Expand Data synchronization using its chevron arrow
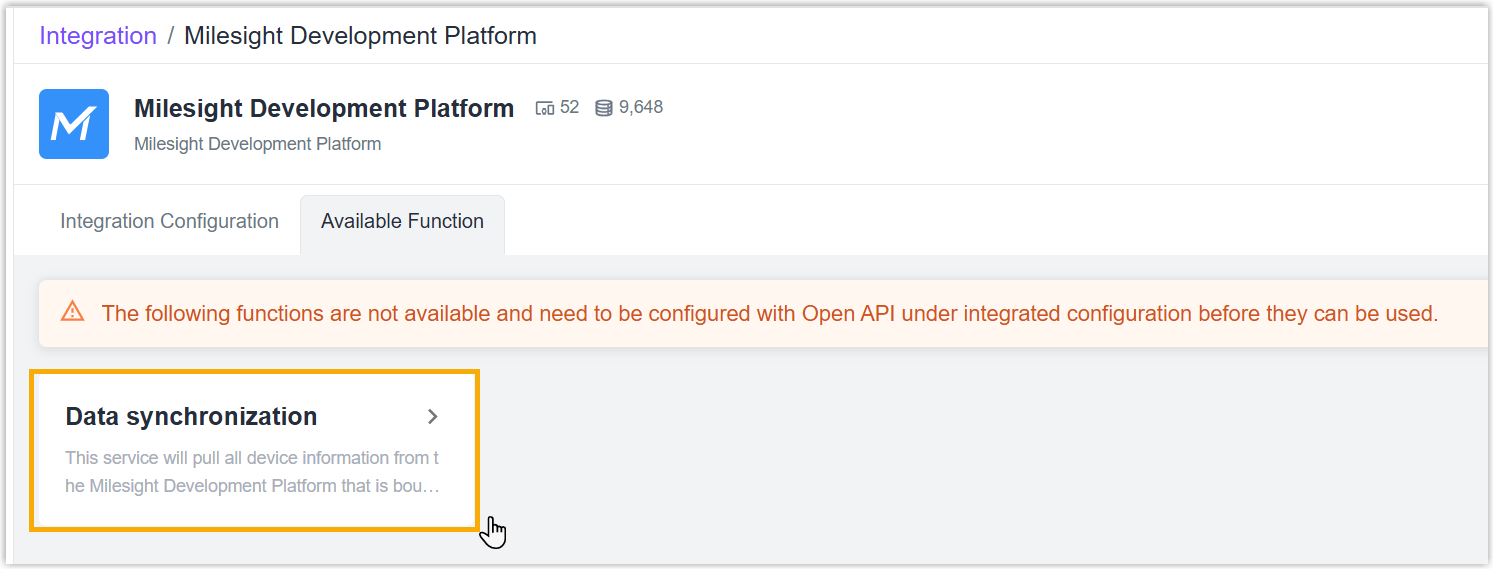The image size is (1494, 570). [433, 417]
